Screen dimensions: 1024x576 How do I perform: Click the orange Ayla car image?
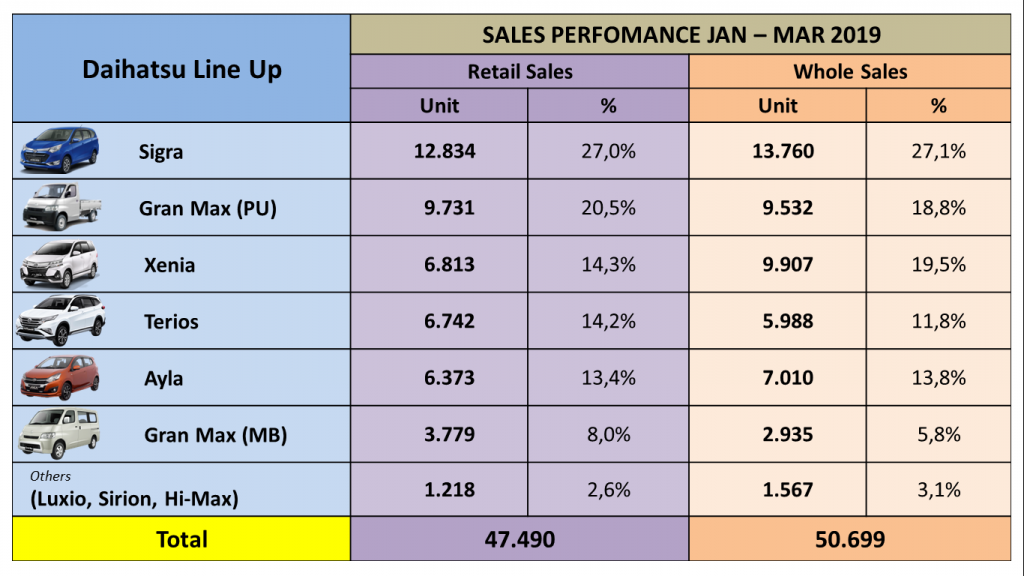coord(60,377)
